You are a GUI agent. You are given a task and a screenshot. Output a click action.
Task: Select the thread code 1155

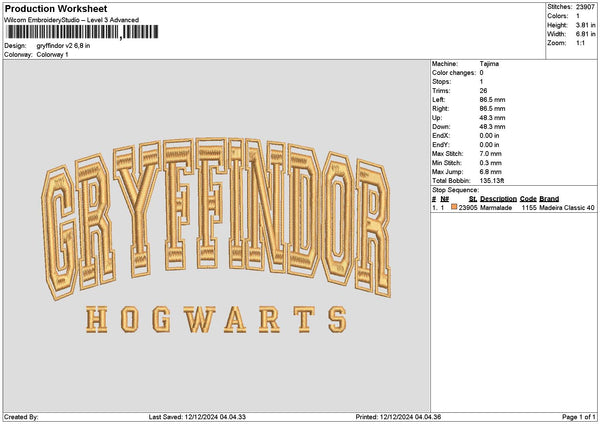tap(529, 208)
